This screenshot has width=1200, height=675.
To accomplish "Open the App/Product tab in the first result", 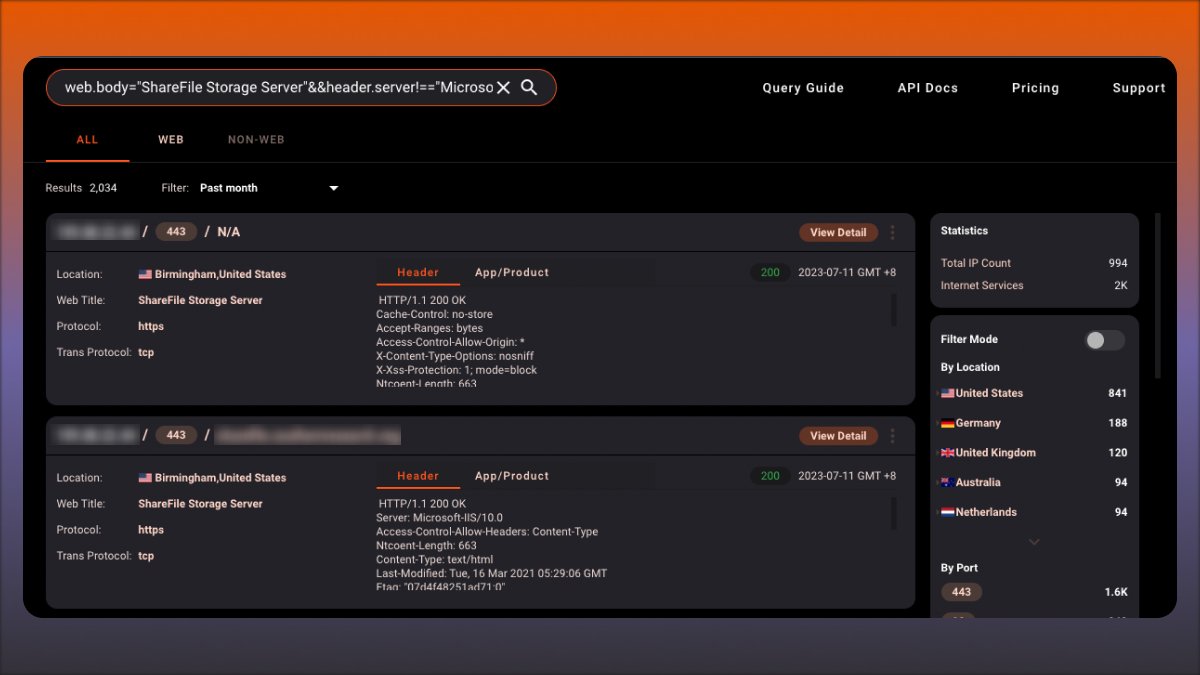I will tap(512, 272).
